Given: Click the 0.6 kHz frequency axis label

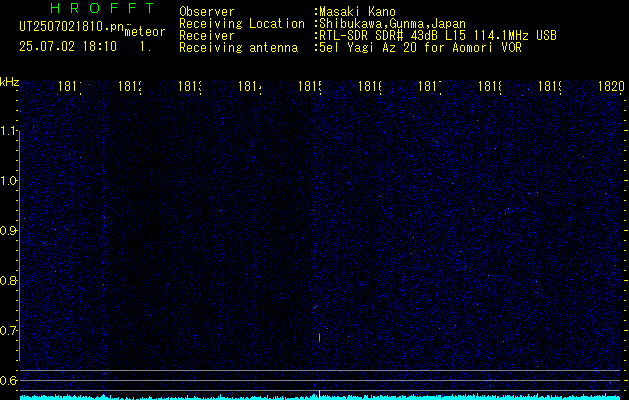Looking at the screenshot, I should [9, 380].
